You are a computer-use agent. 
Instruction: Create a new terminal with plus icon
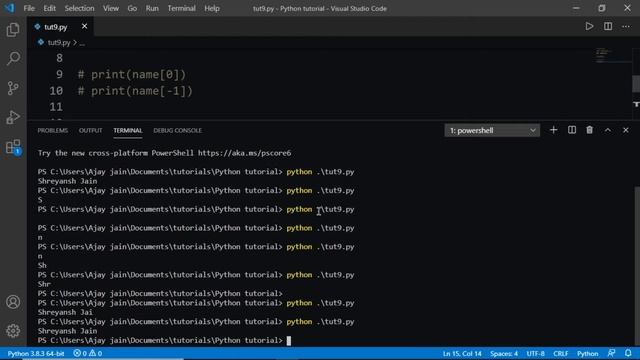pyautogui.click(x=553, y=130)
